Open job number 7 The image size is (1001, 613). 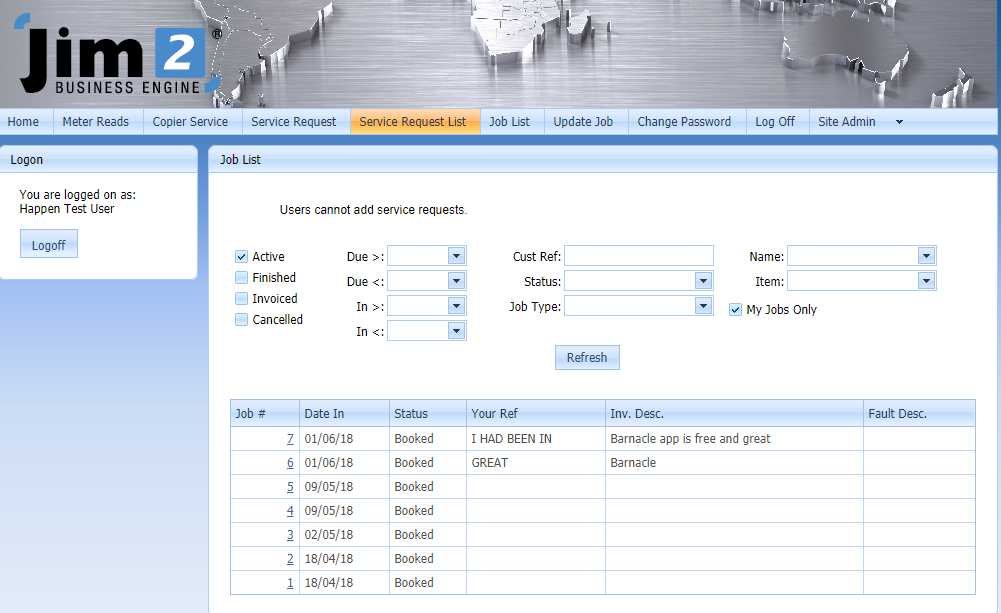pos(290,438)
